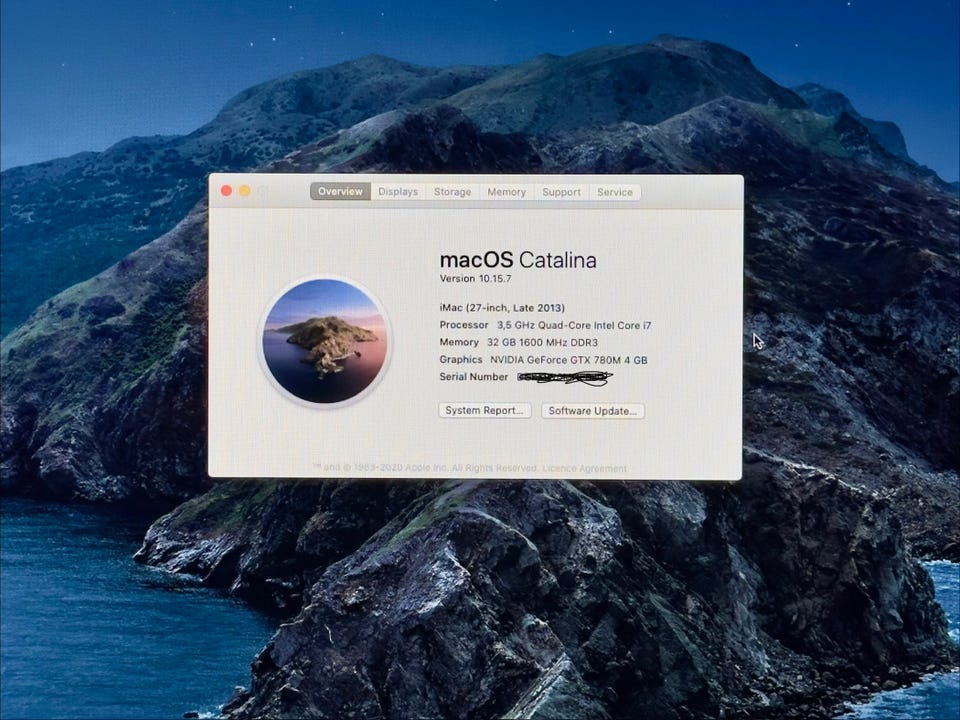Click the Software Update button
The image size is (960, 720).
pyautogui.click(x=593, y=410)
